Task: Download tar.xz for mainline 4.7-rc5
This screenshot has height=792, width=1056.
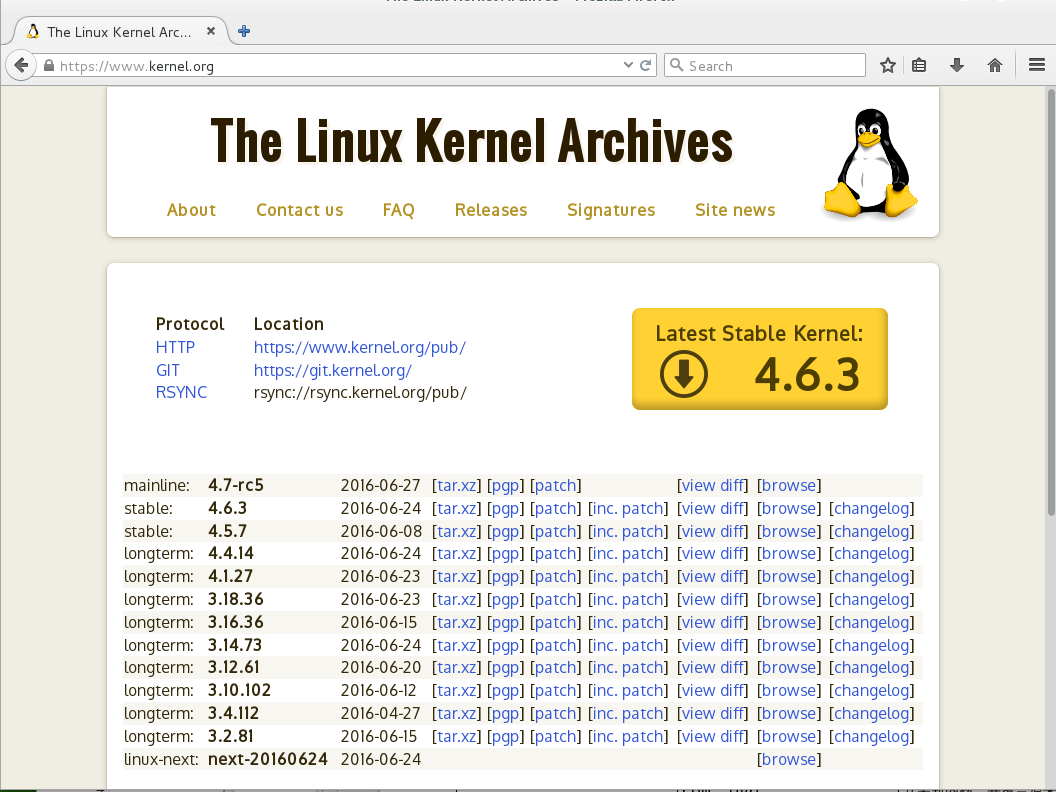Action: click(x=457, y=486)
